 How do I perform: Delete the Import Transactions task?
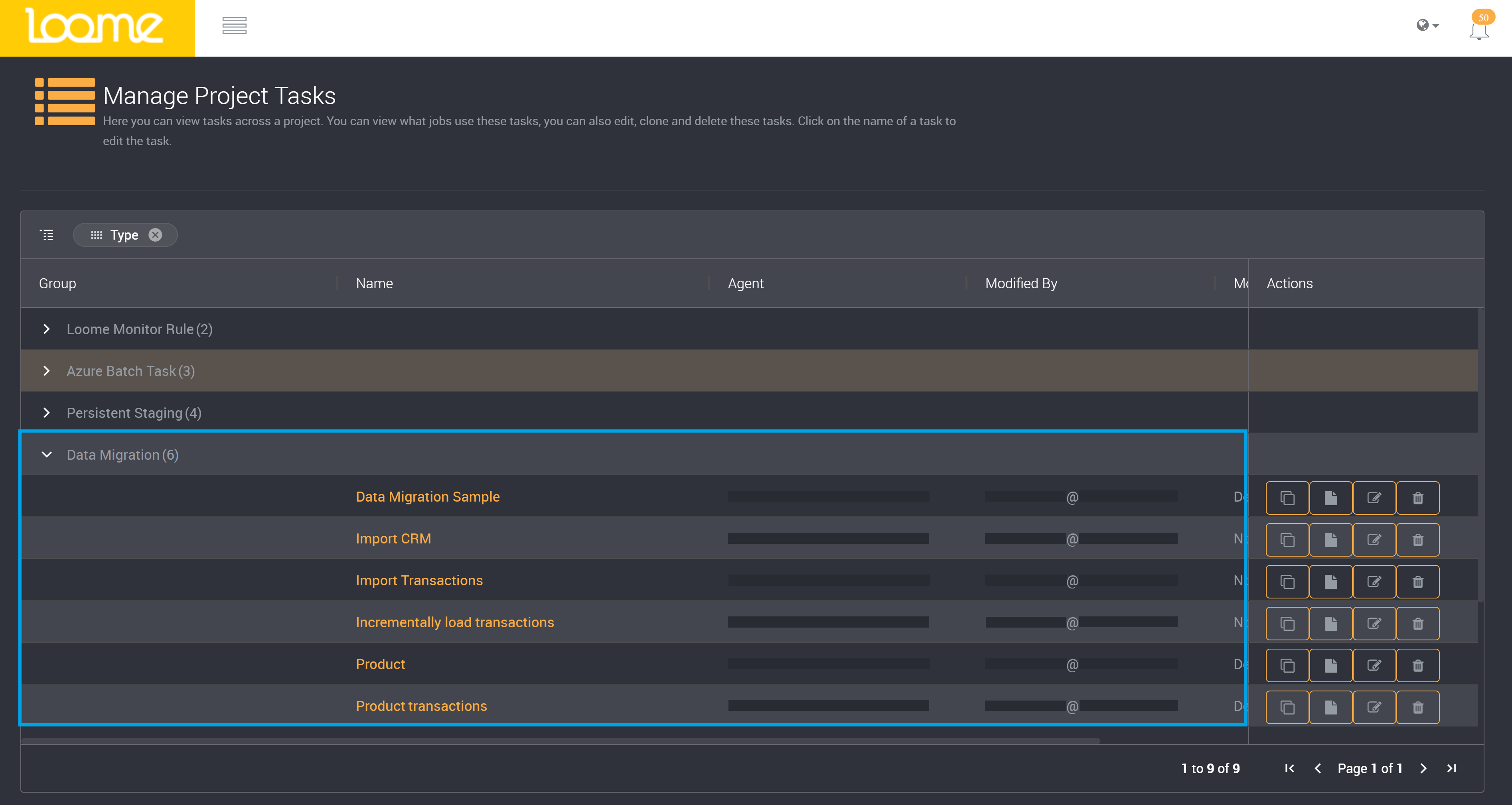(x=1417, y=581)
